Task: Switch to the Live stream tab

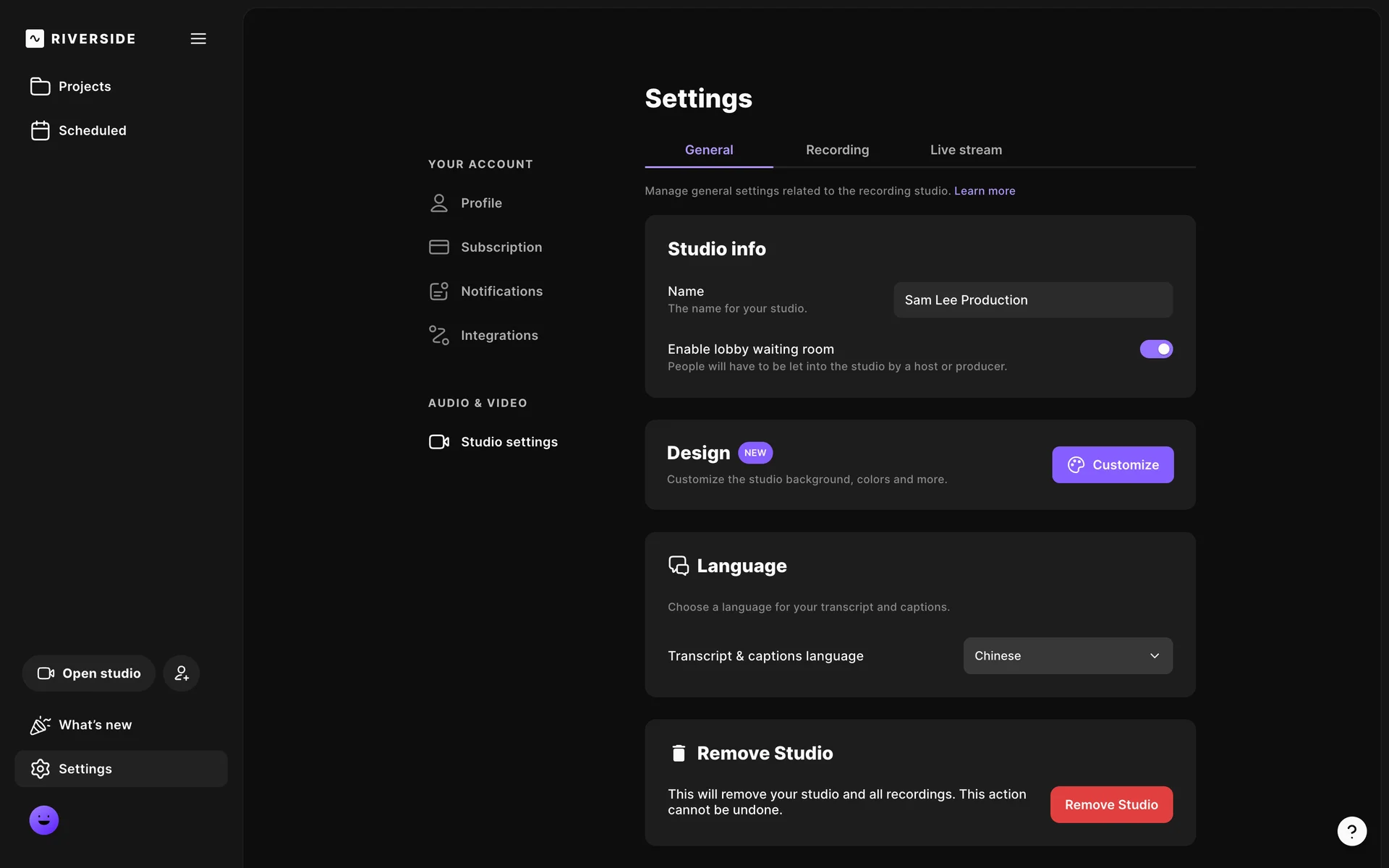Action: pyautogui.click(x=966, y=150)
